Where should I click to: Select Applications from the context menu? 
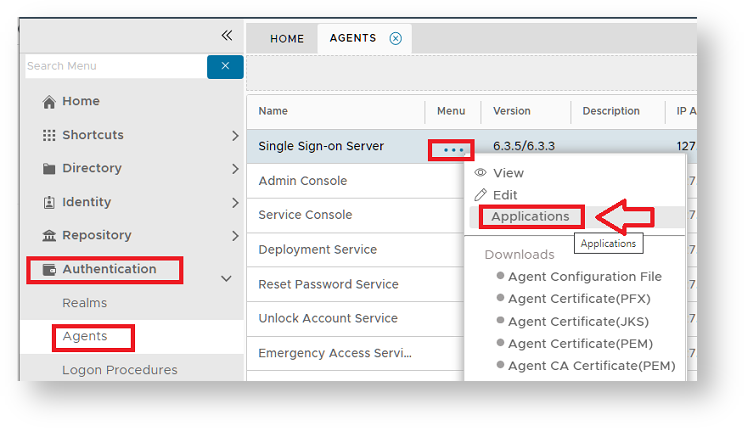[530, 217]
